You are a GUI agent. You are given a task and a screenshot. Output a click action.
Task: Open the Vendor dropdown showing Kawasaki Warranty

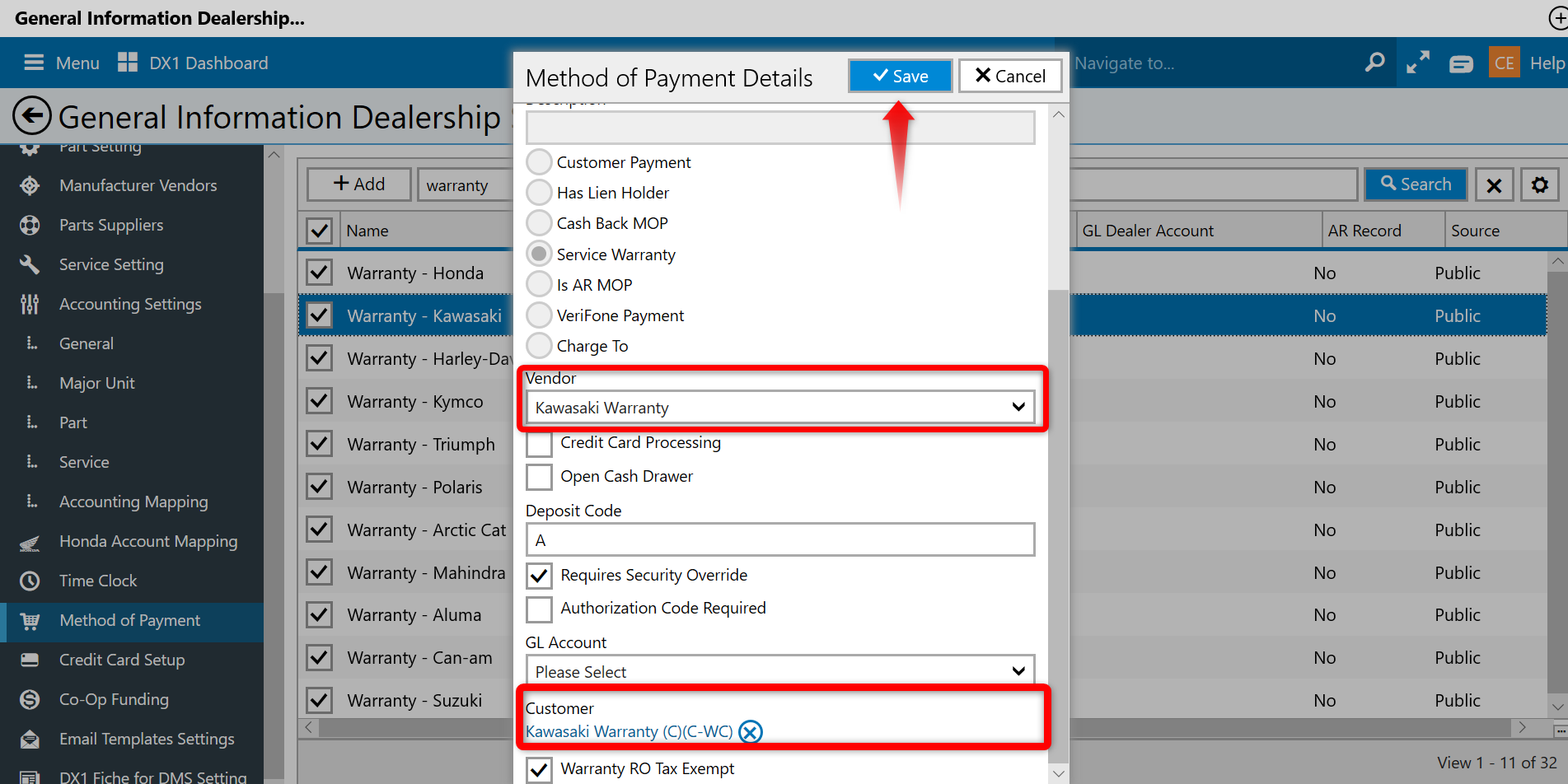pos(780,408)
